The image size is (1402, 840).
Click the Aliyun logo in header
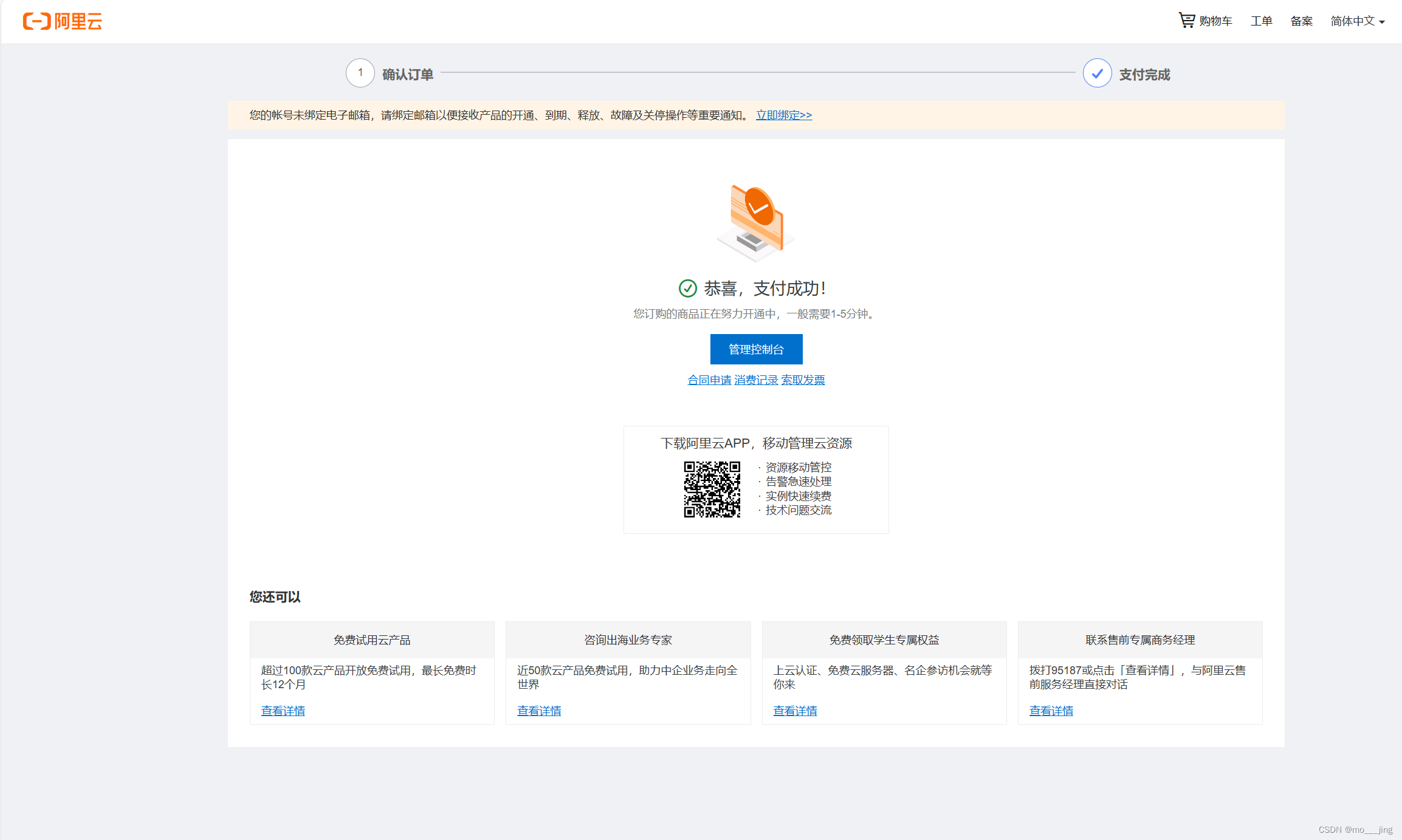tap(63, 21)
